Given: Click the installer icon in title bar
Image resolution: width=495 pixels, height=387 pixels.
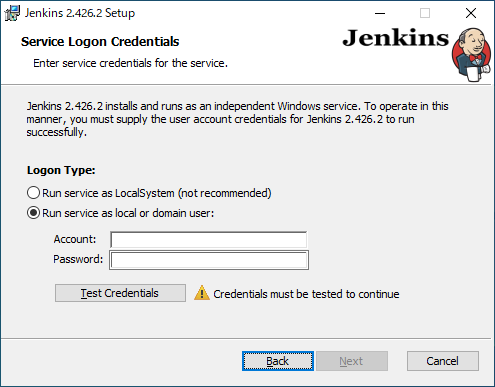Looking at the screenshot, I should (x=12, y=13).
